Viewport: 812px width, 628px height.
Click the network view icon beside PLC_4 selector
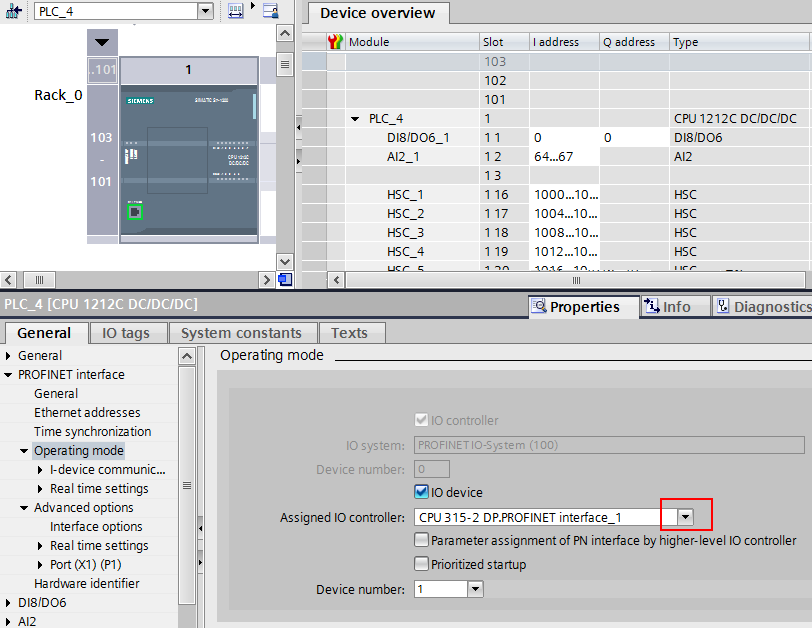pyautogui.click(x=14, y=11)
